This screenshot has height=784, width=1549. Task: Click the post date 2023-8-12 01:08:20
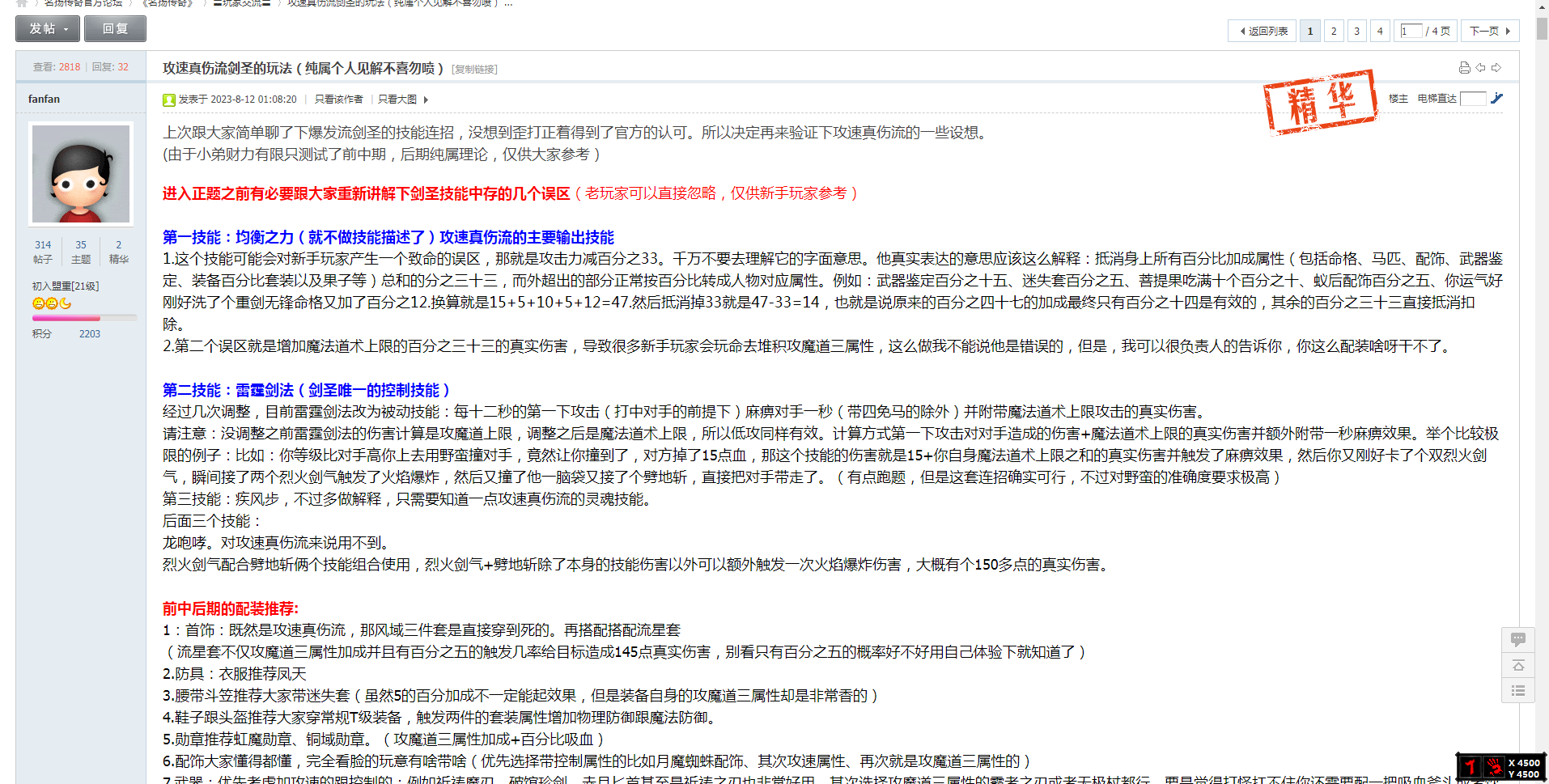coord(253,100)
